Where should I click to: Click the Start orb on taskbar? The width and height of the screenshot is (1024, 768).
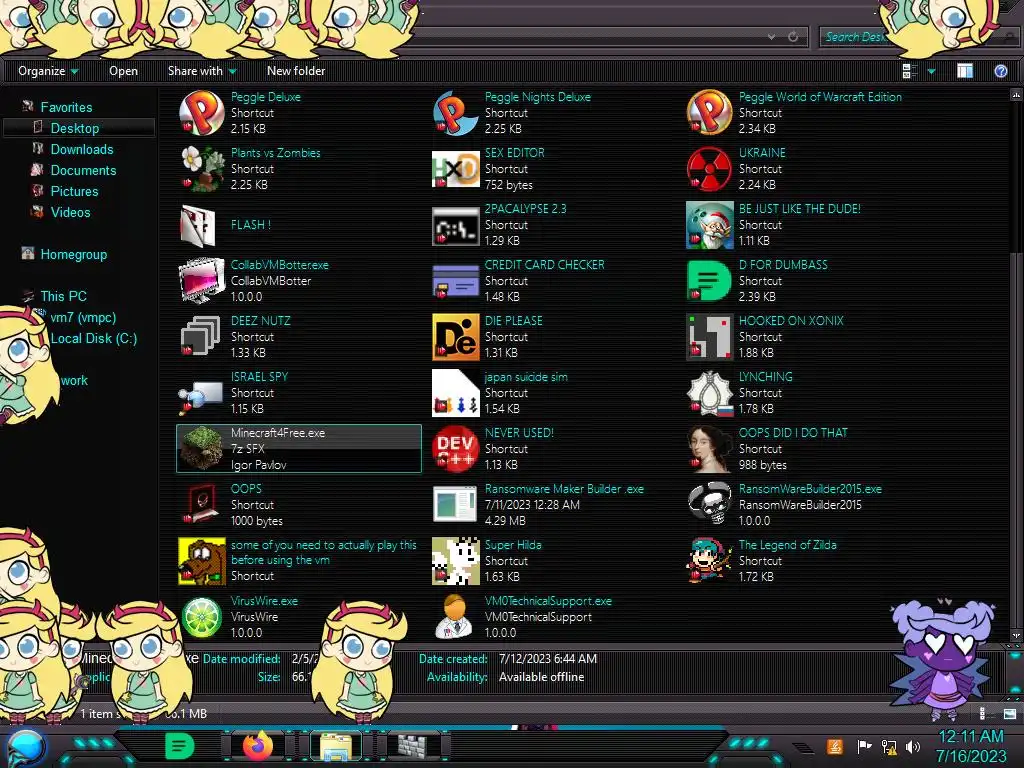coord(26,748)
